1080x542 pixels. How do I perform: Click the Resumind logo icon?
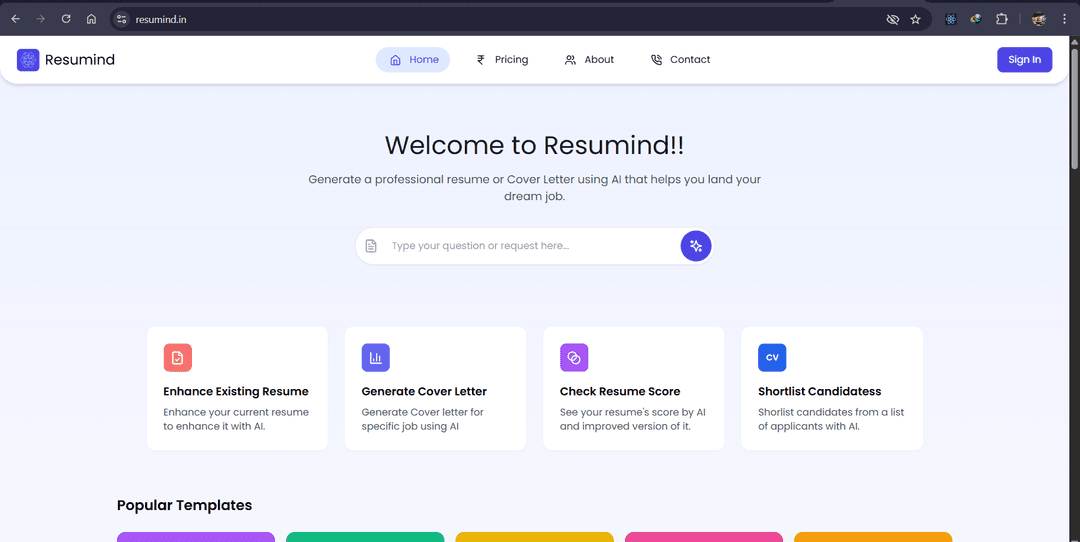[x=28, y=60]
